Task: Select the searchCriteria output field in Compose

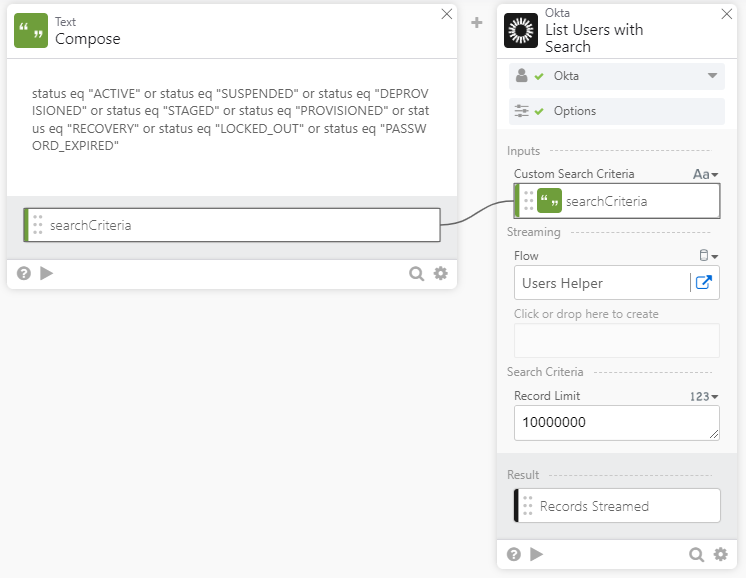Action: point(232,225)
